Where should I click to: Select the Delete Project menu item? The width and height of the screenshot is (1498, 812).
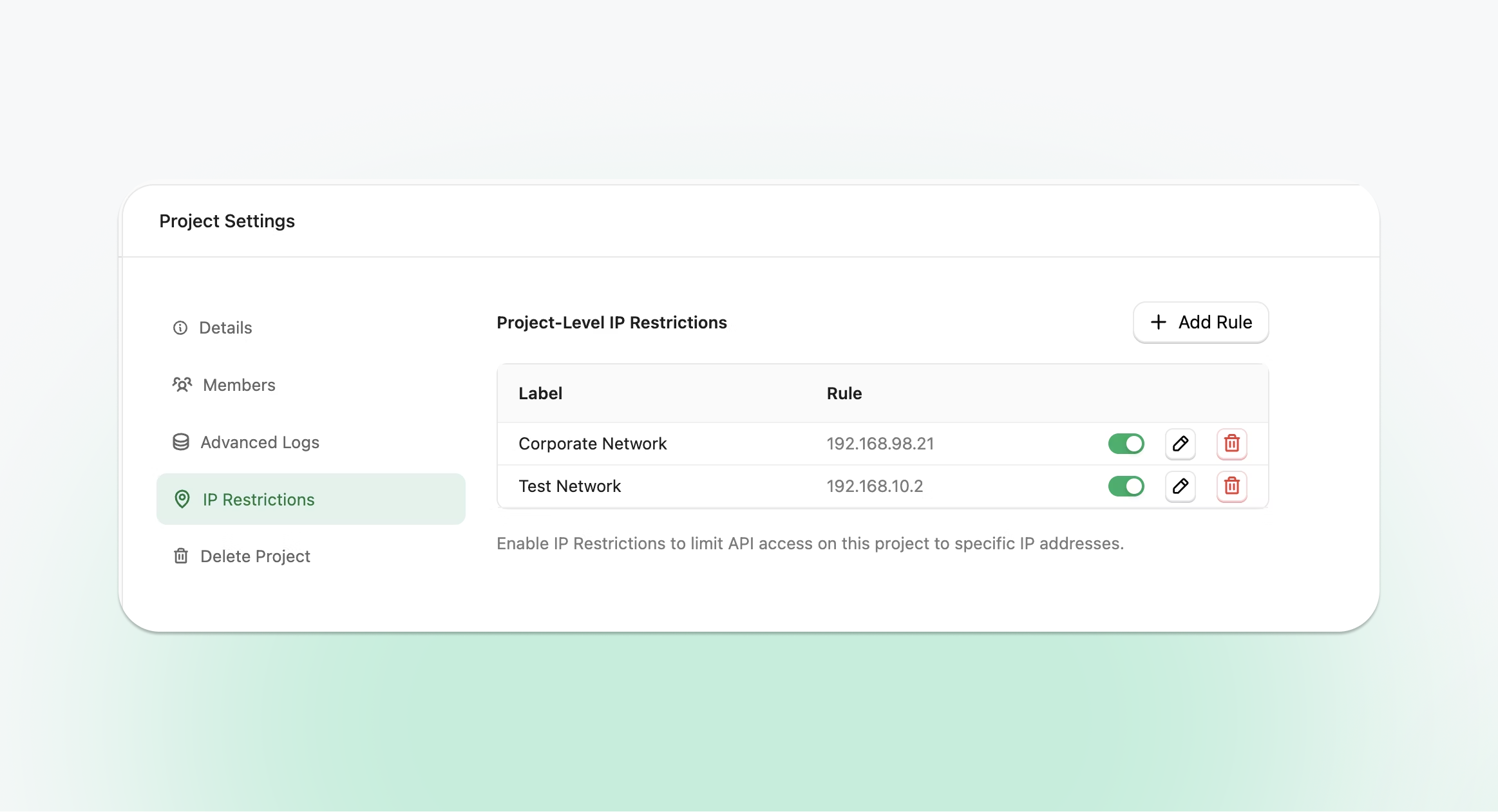(255, 556)
